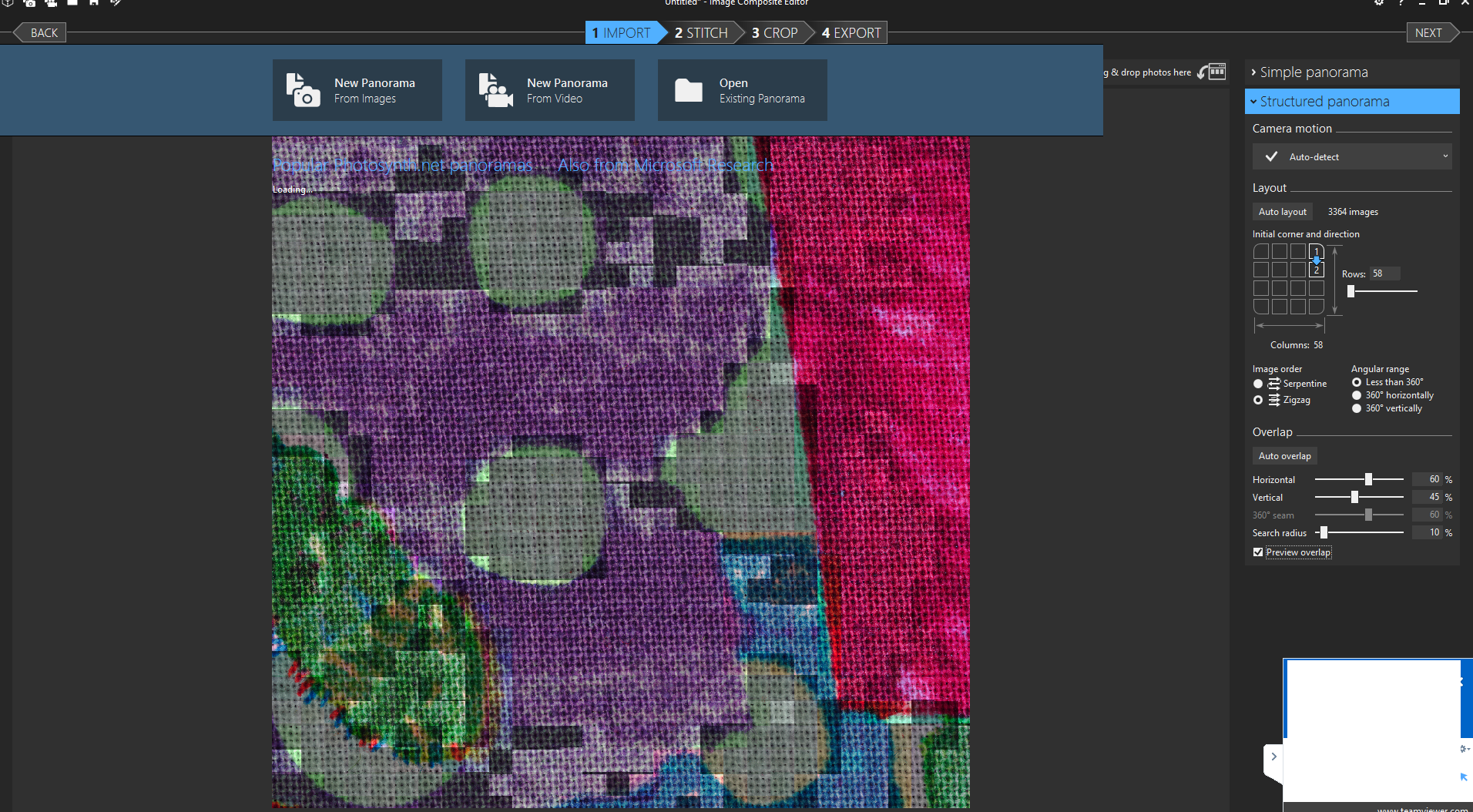Go to the 2 STITCH step
The width and height of the screenshot is (1473, 812).
(700, 33)
